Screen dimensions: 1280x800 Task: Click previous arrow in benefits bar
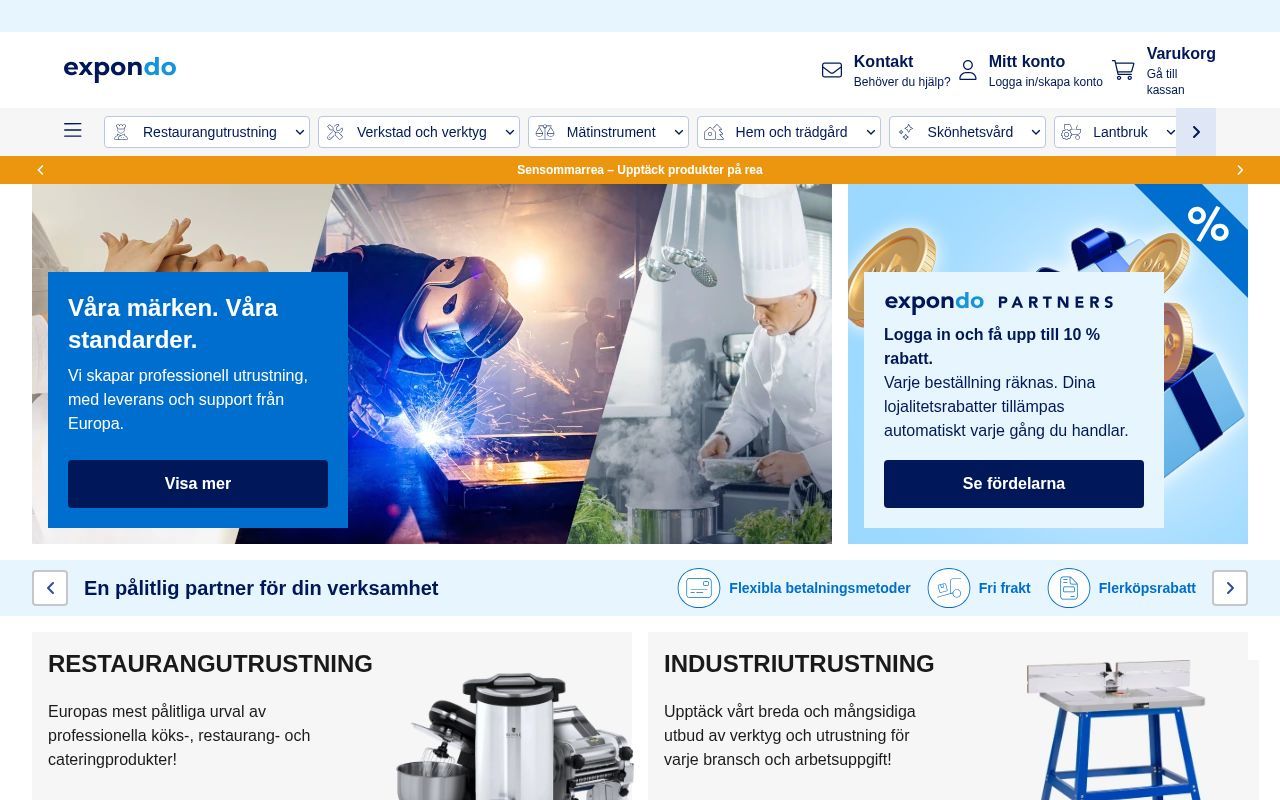tap(50, 588)
